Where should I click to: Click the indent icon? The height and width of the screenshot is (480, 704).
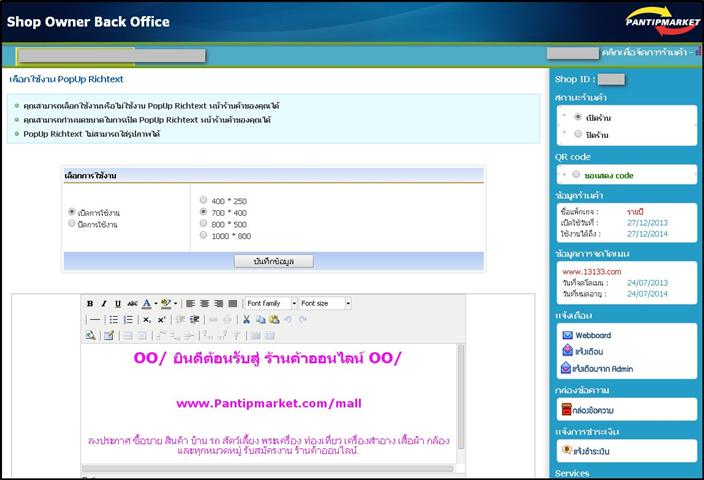pos(194,320)
